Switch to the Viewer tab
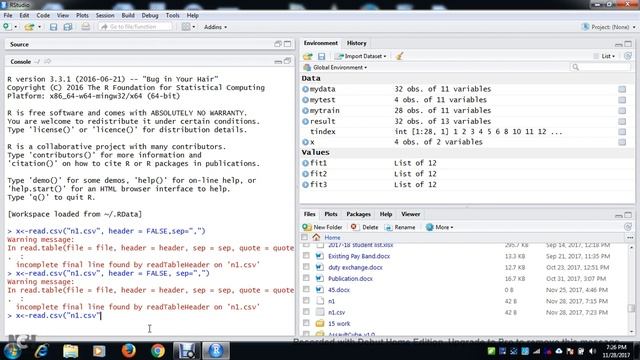 pos(410,214)
